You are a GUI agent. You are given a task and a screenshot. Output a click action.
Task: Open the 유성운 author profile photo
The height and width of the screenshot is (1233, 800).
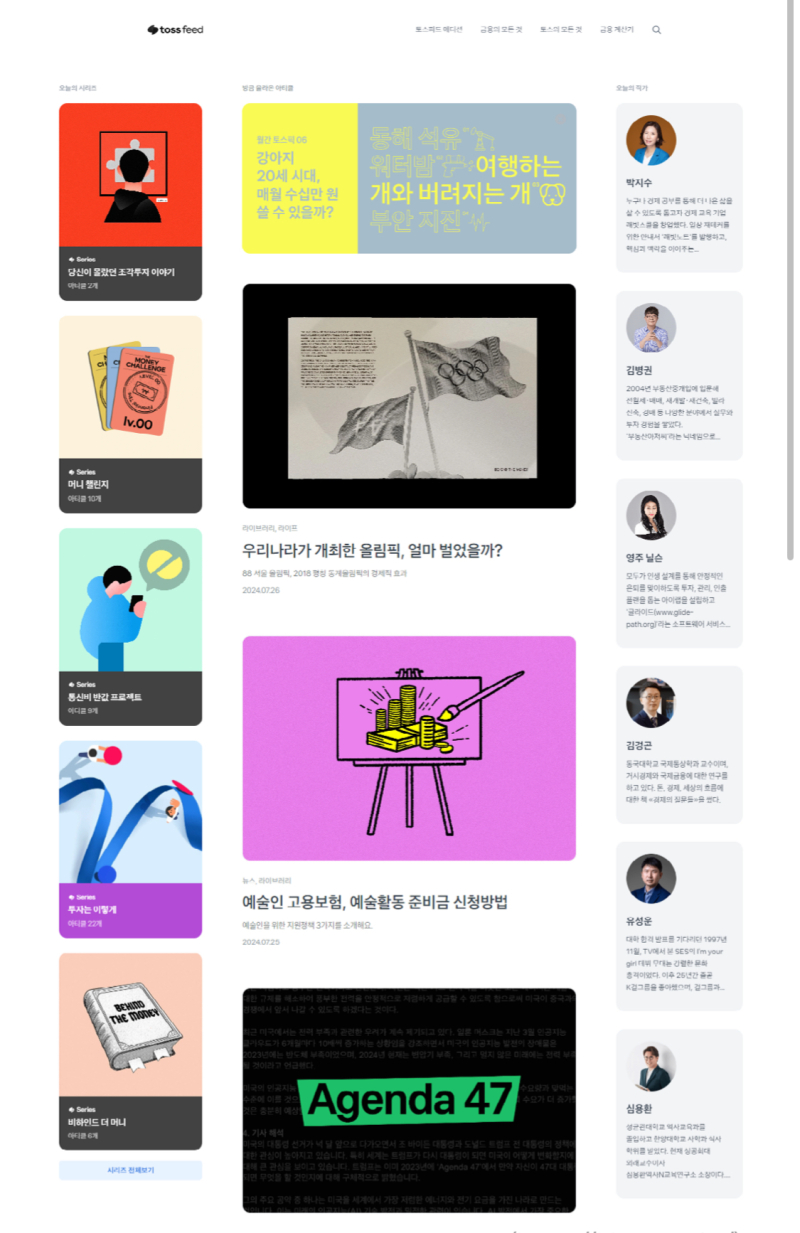coord(651,879)
